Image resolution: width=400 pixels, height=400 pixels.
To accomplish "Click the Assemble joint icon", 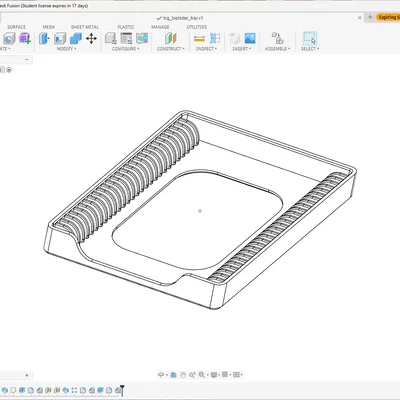I will 277,39.
